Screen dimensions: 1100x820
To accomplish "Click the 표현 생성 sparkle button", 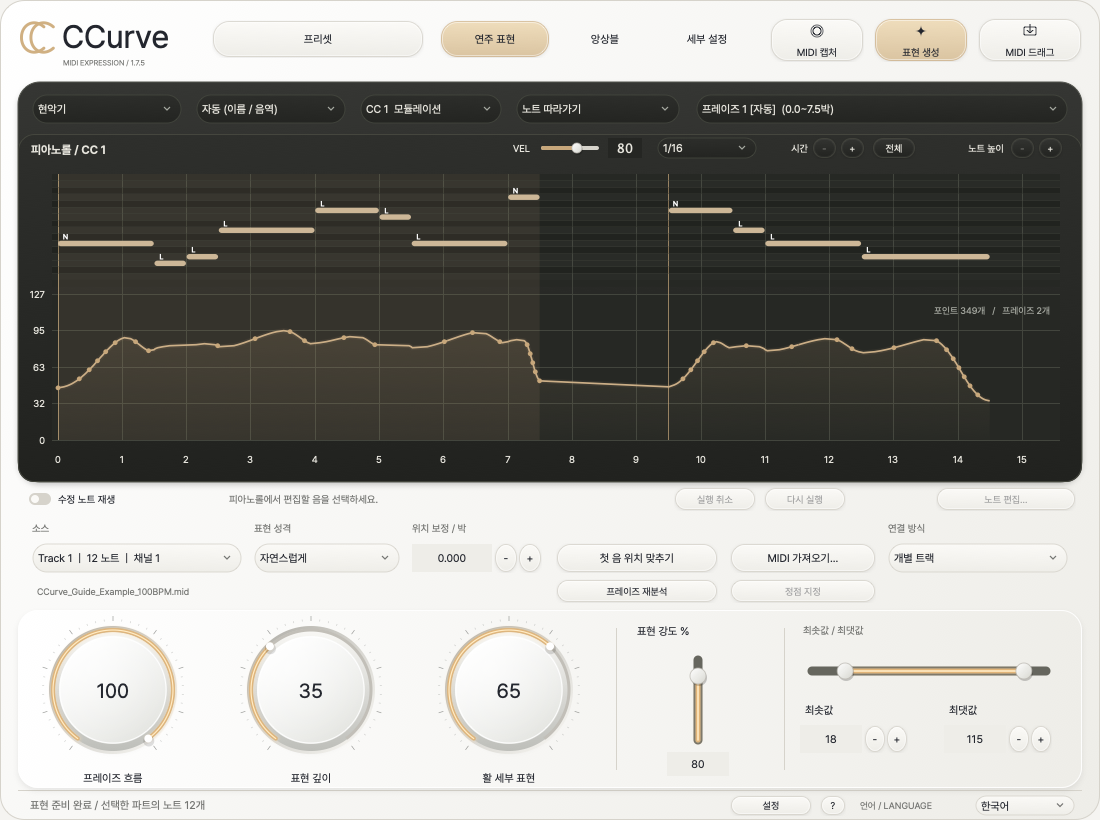I will [x=920, y=40].
